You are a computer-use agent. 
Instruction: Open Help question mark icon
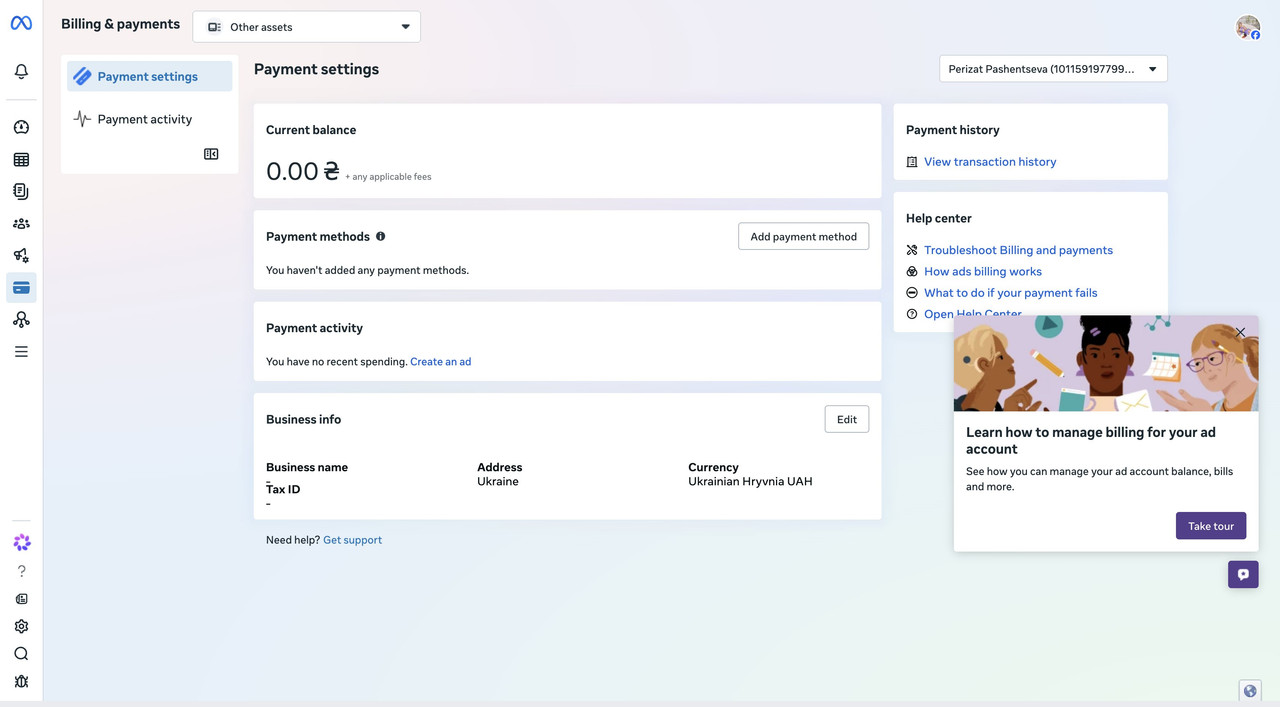(x=21, y=571)
